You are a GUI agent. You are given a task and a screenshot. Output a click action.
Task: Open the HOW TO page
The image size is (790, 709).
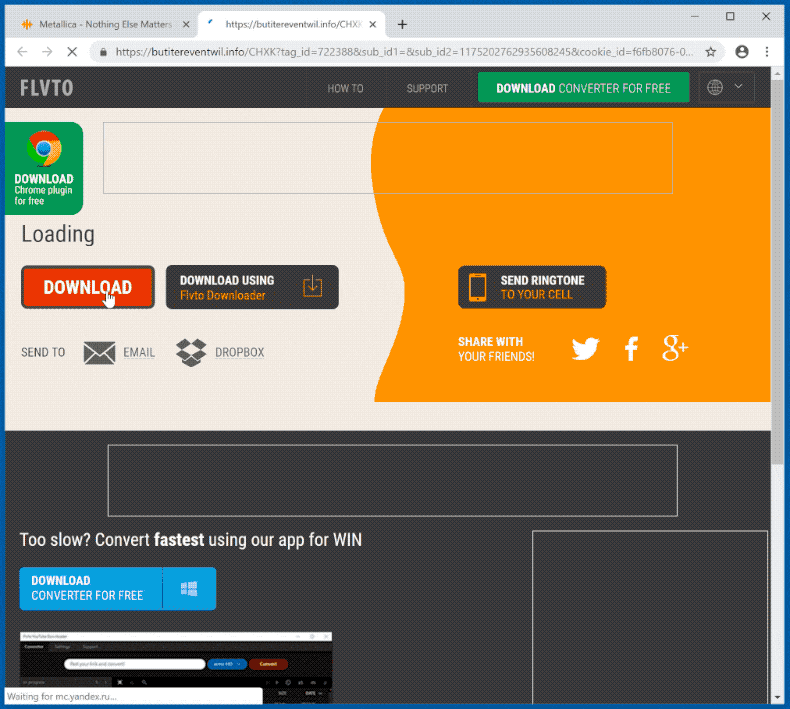click(x=345, y=89)
